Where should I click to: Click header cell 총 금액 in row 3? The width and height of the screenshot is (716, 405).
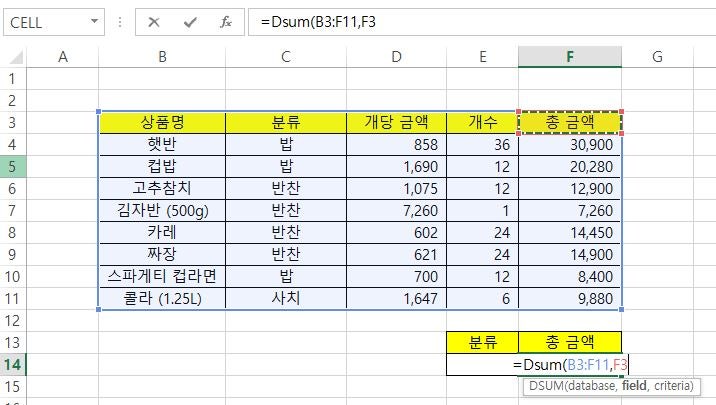[570, 122]
